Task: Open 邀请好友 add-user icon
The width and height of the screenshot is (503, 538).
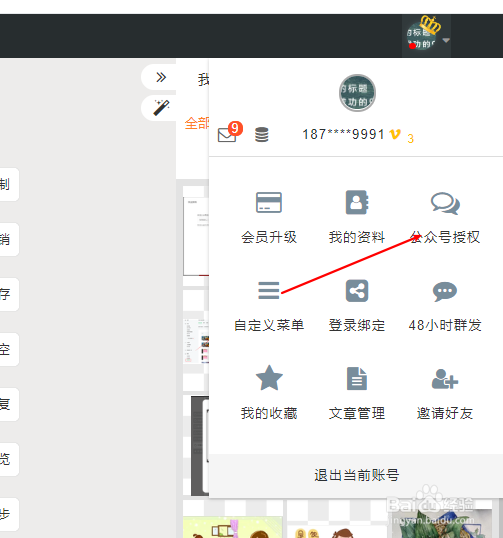Action: (445, 379)
